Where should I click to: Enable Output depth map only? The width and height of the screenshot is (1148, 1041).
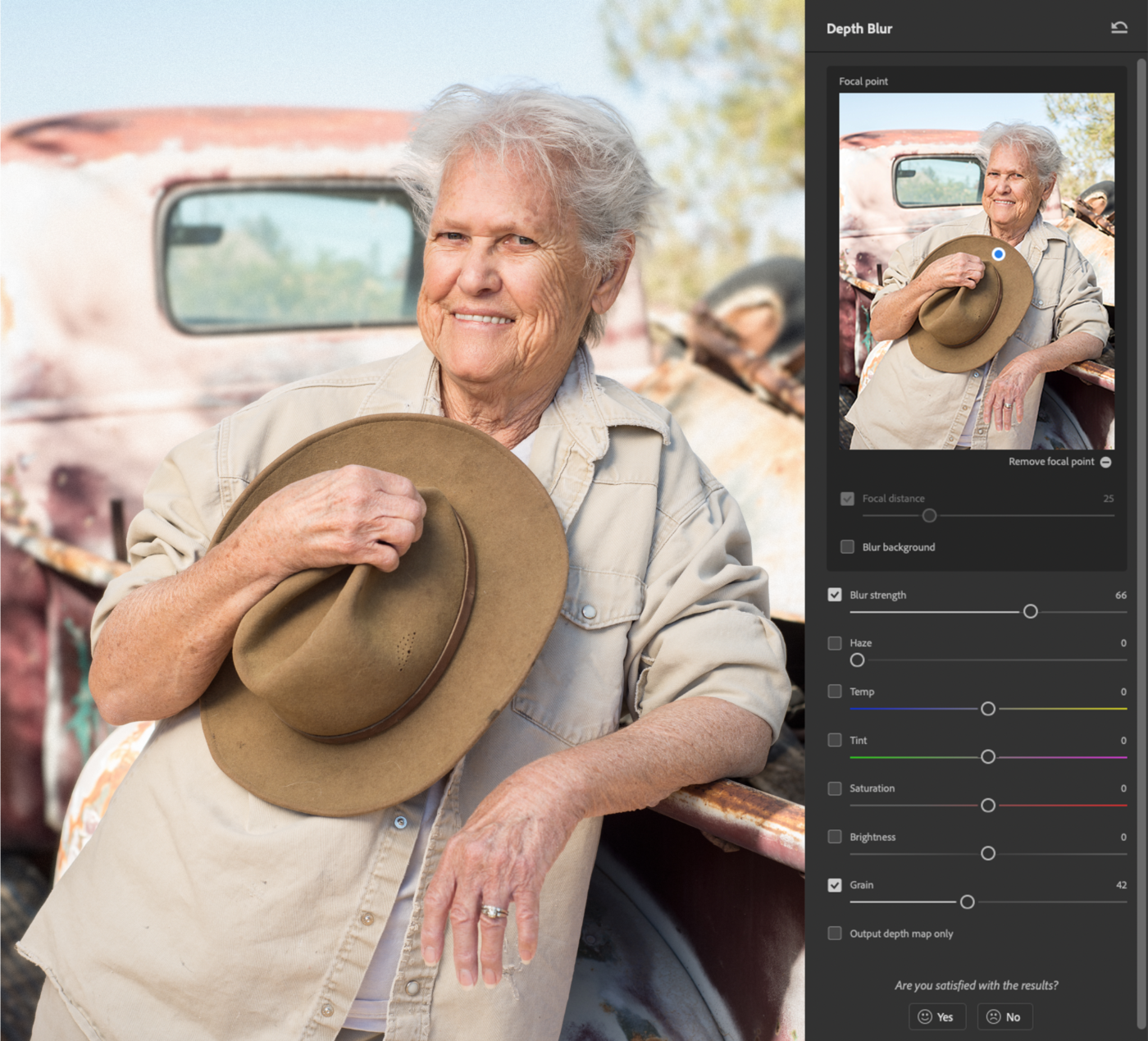[x=835, y=933]
